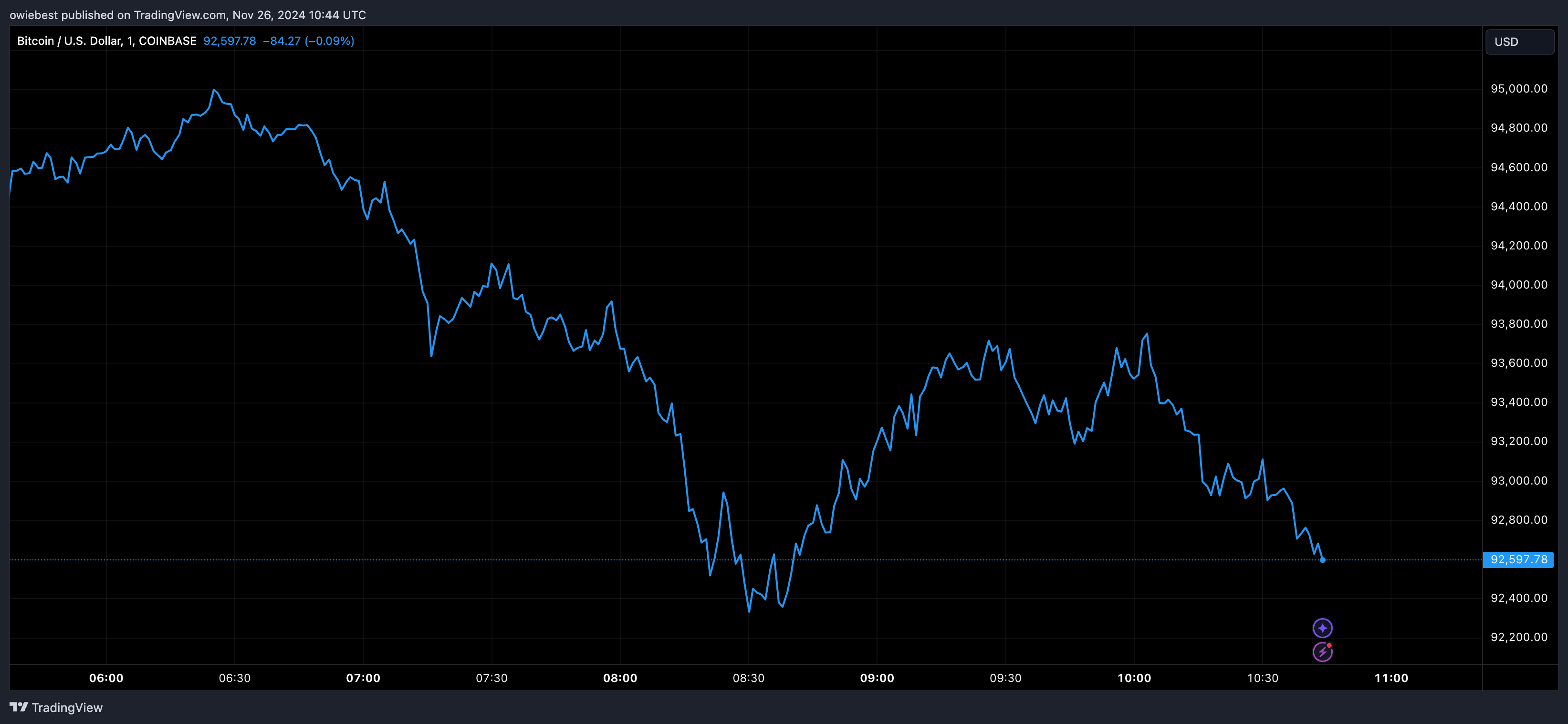Image resolution: width=1568 pixels, height=724 pixels.
Task: Click the 09:30 time axis label
Action: coord(1005,678)
